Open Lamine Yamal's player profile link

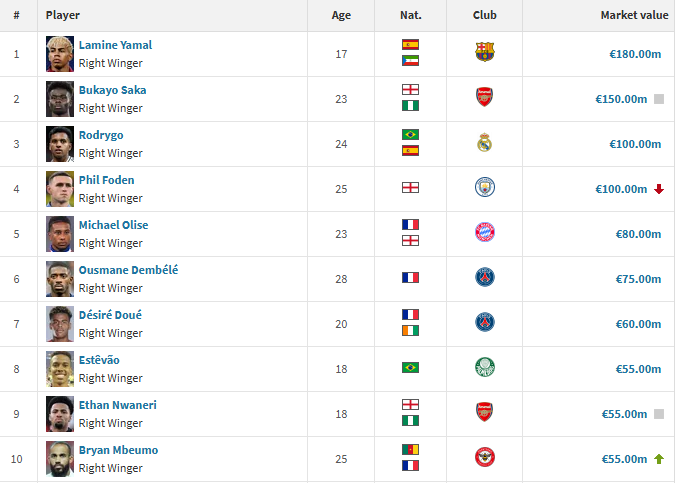coord(115,45)
